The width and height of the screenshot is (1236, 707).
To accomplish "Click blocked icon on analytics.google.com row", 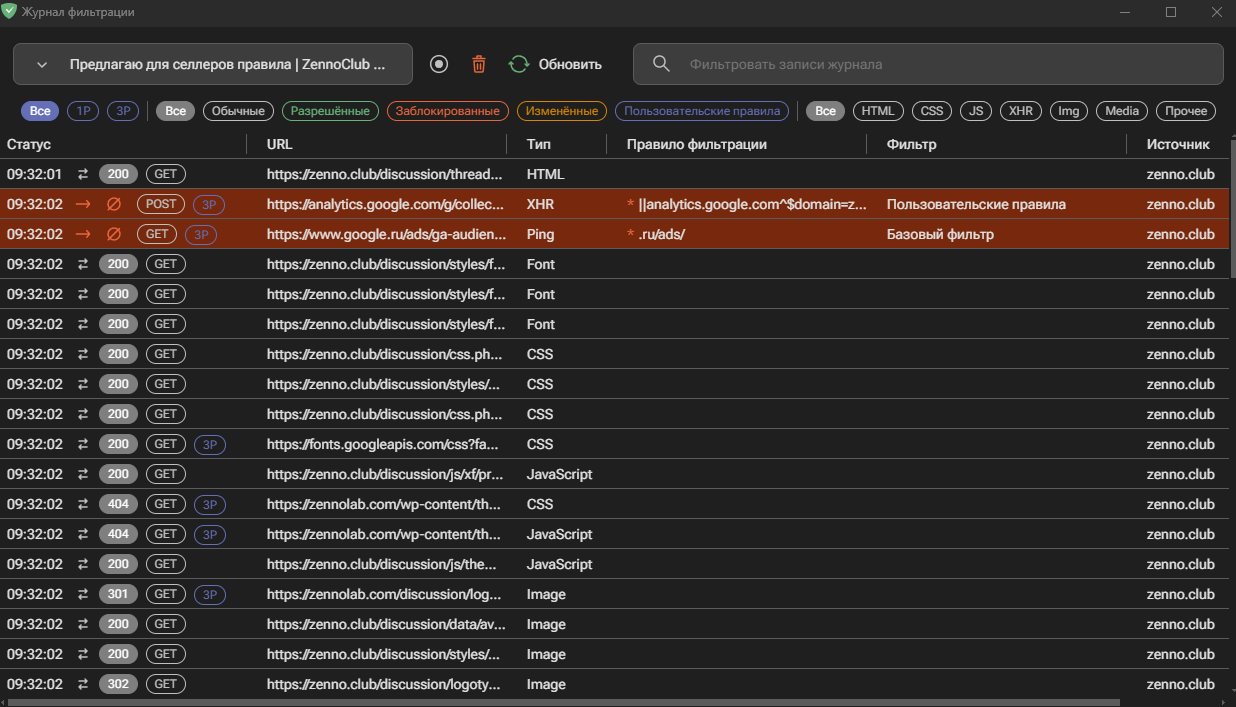I will [x=114, y=204].
